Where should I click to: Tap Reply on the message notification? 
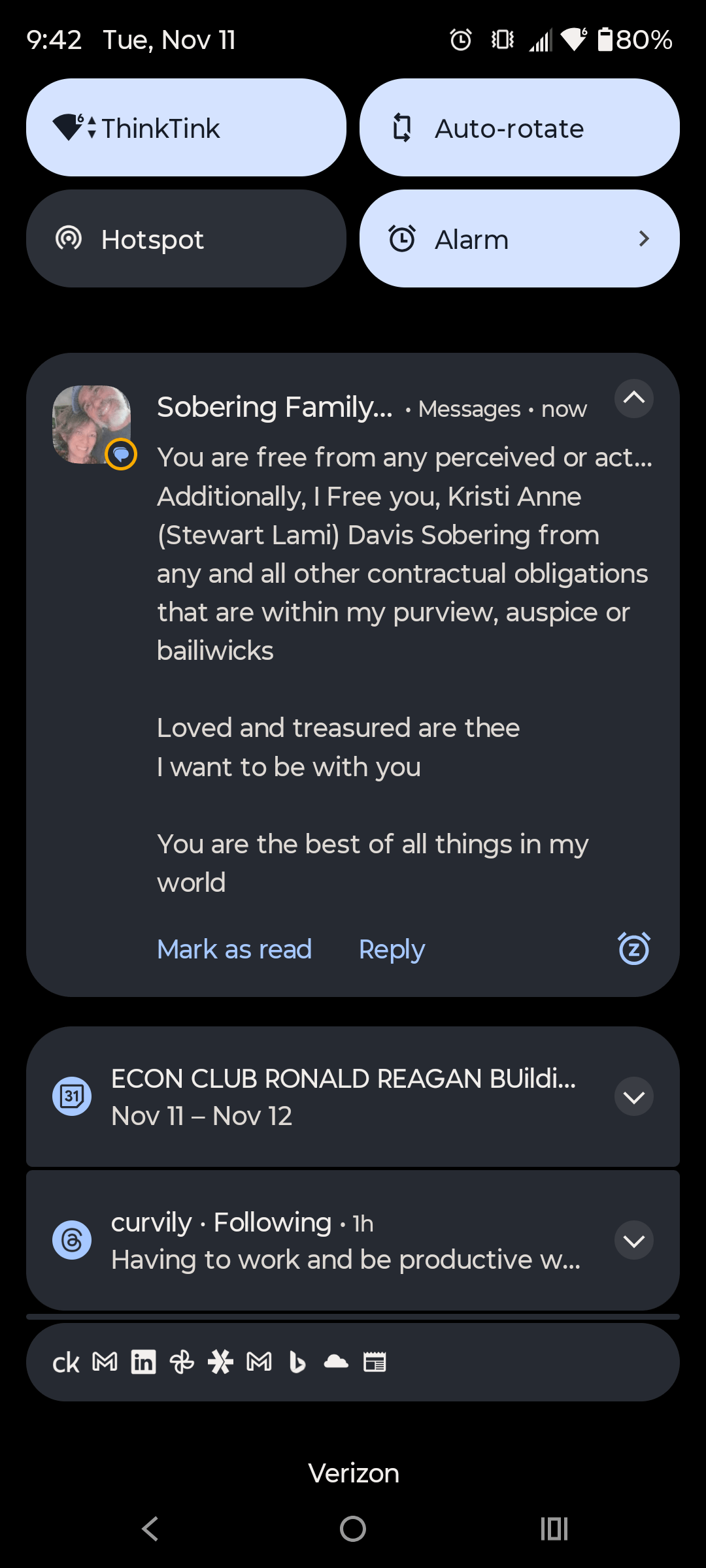click(392, 949)
